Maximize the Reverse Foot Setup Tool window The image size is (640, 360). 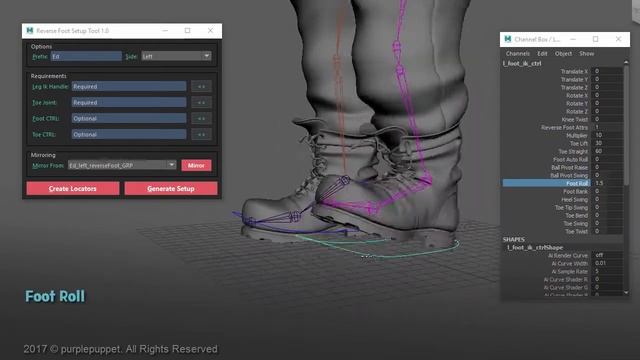pos(187,31)
